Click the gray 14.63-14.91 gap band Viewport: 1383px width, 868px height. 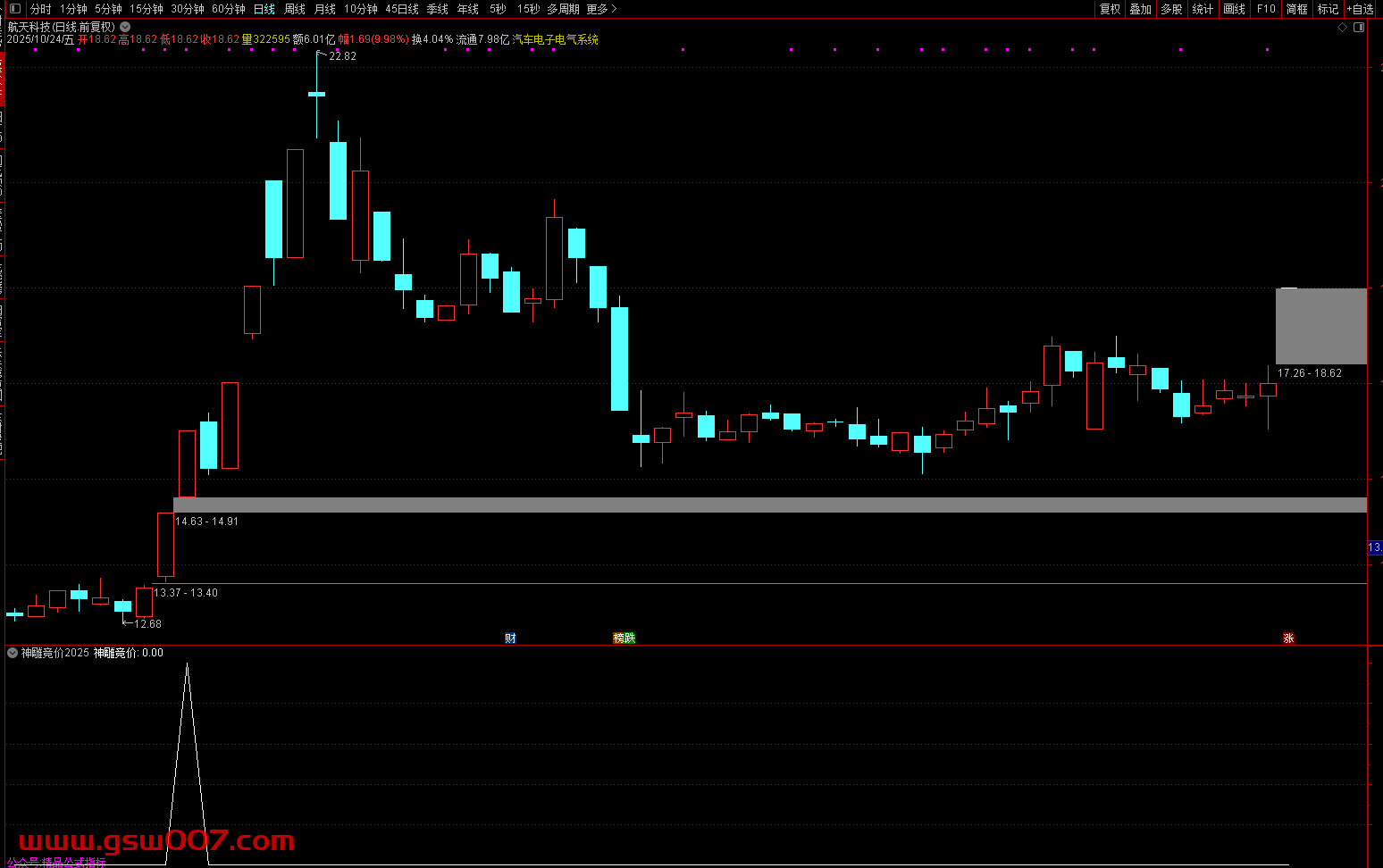coord(768,505)
